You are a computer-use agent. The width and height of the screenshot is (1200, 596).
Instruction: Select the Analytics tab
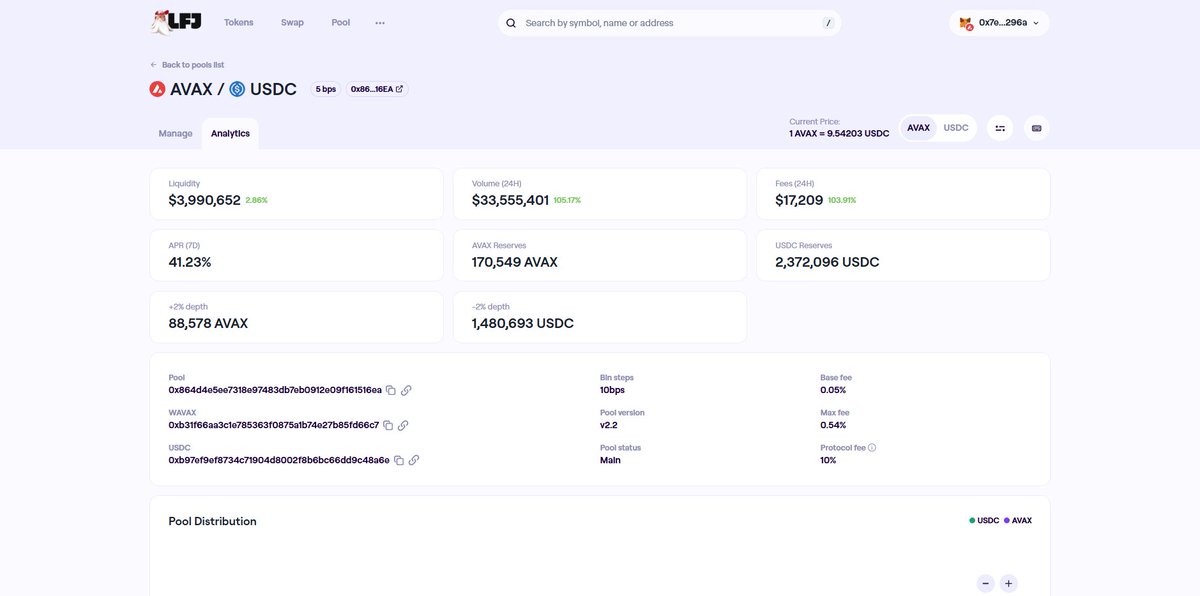[230, 134]
